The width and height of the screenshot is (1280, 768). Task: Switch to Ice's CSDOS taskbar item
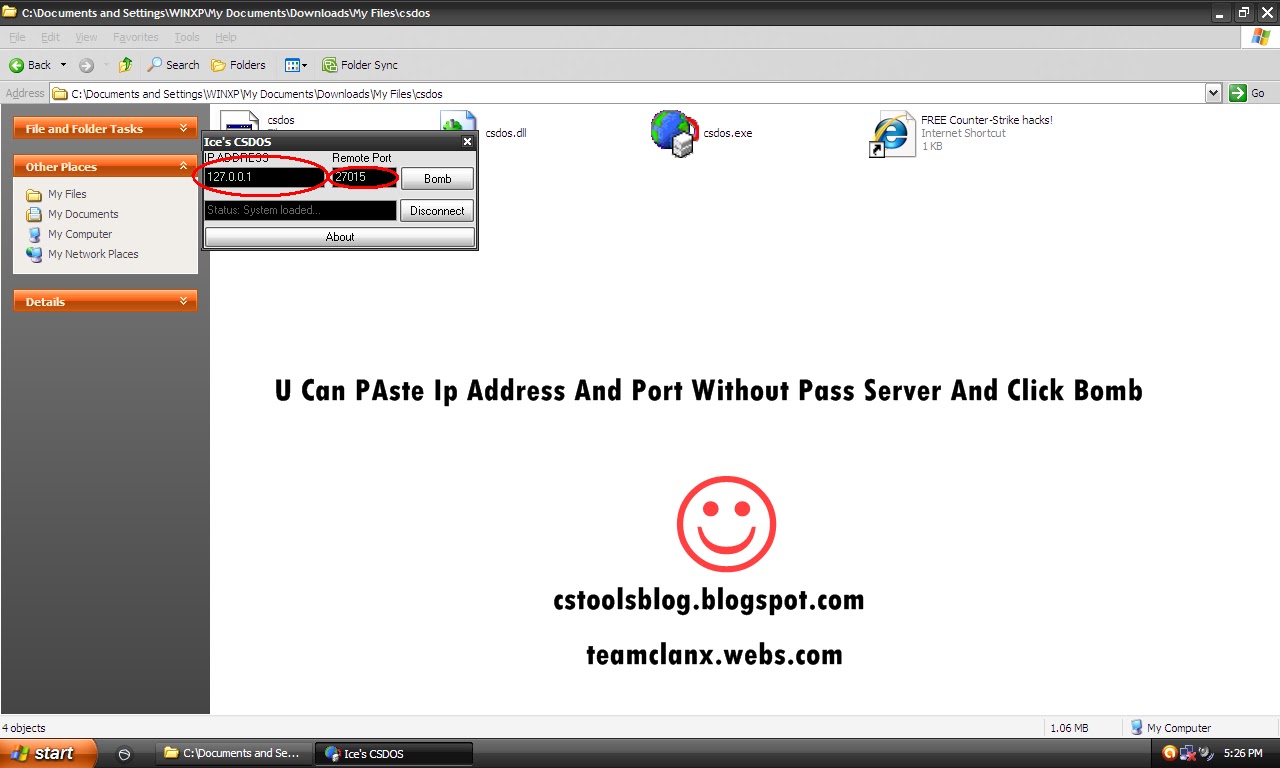point(394,753)
